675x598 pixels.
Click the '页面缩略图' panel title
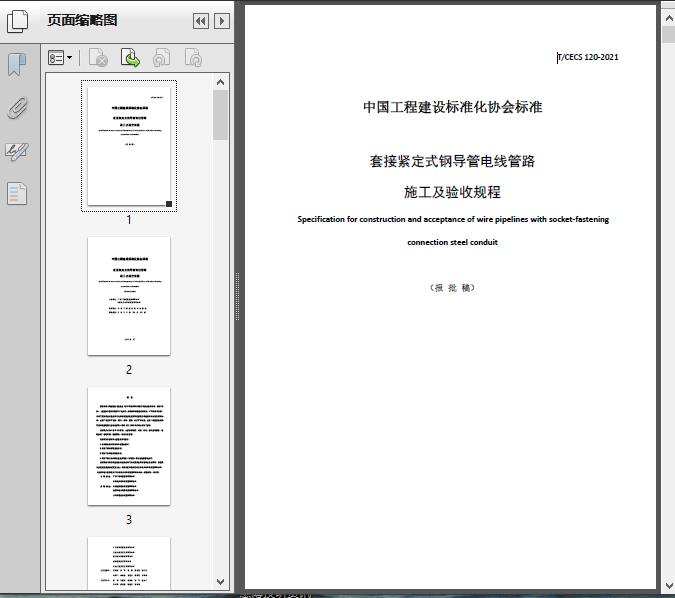(82, 20)
